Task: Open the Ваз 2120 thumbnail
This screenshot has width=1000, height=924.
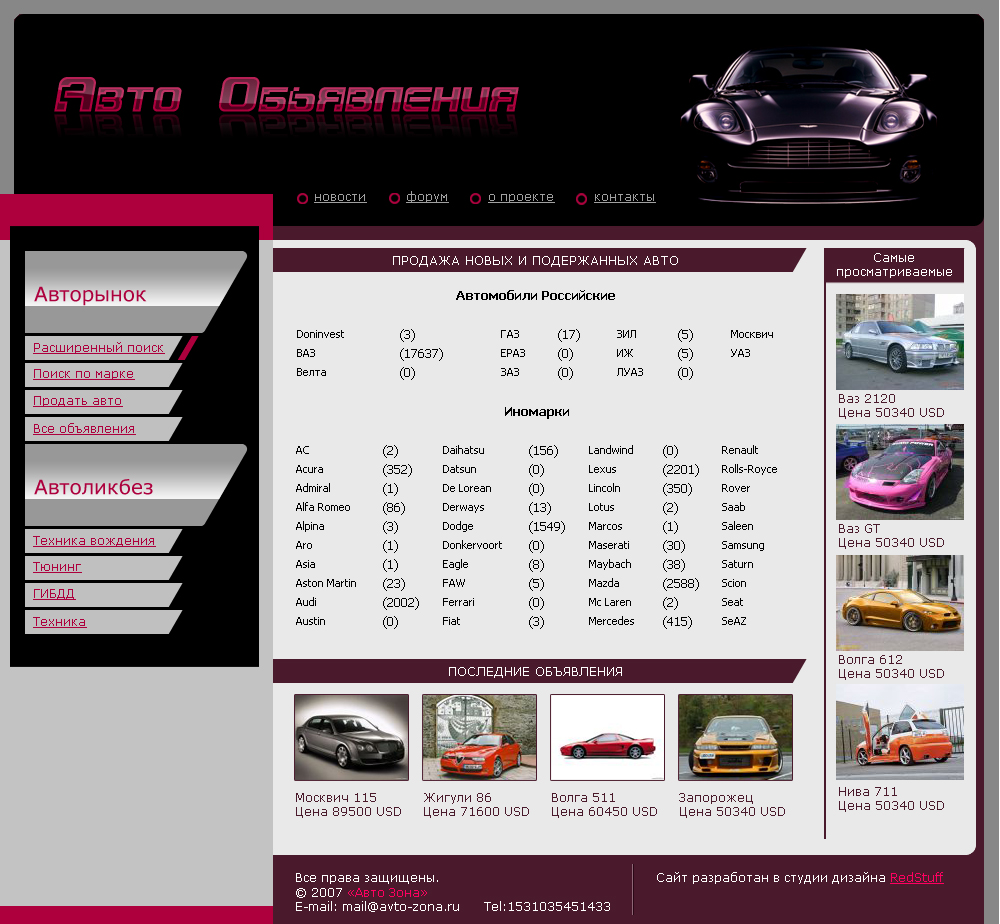Action: [x=900, y=342]
